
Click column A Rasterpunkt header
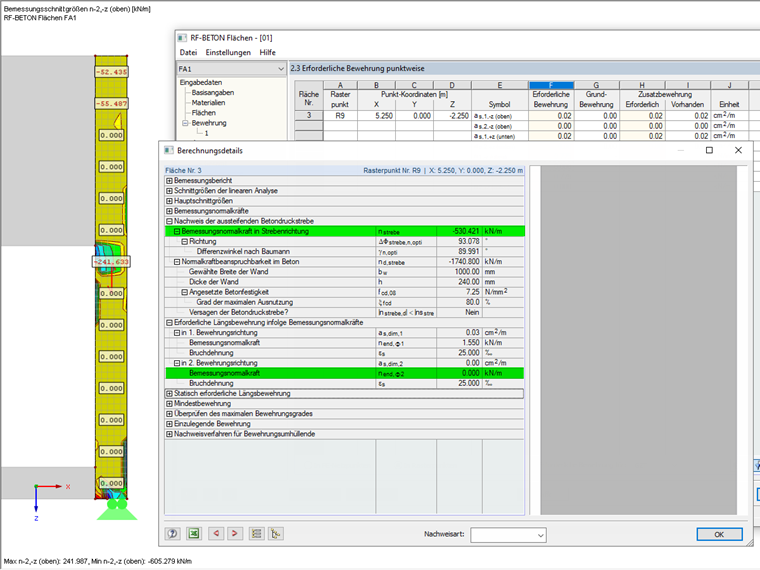coord(340,85)
